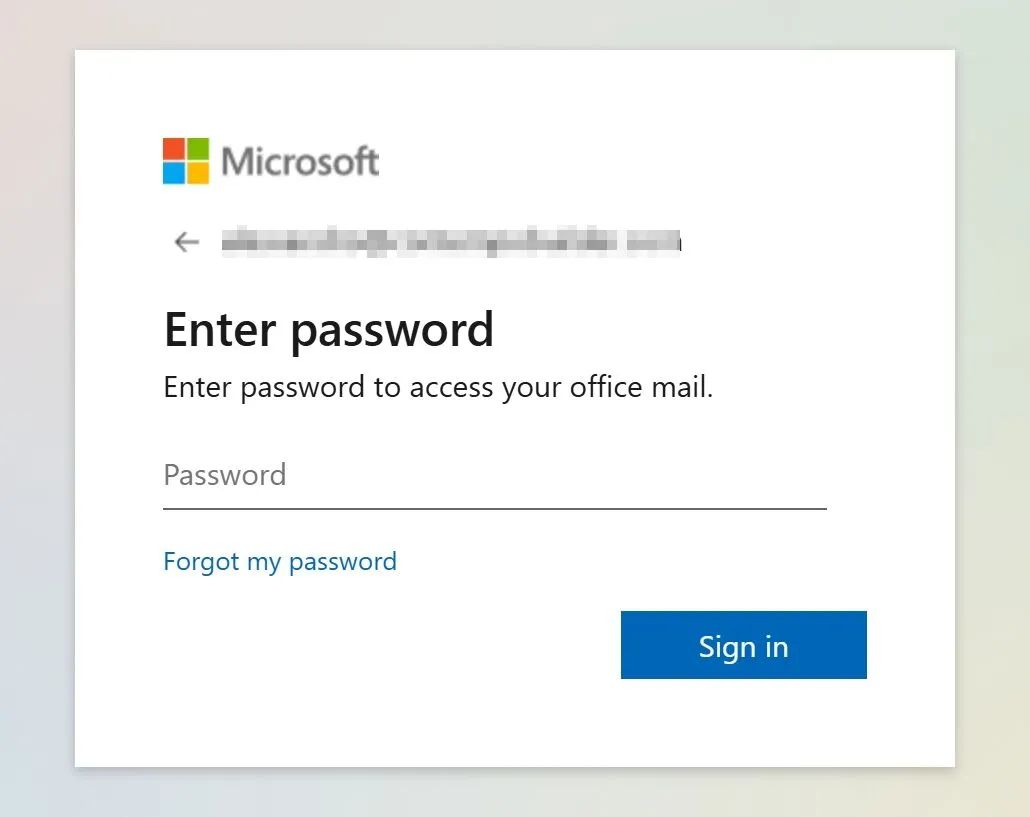Click the word "Enter" in the bold heading
1030x817 pixels.
tap(220, 330)
